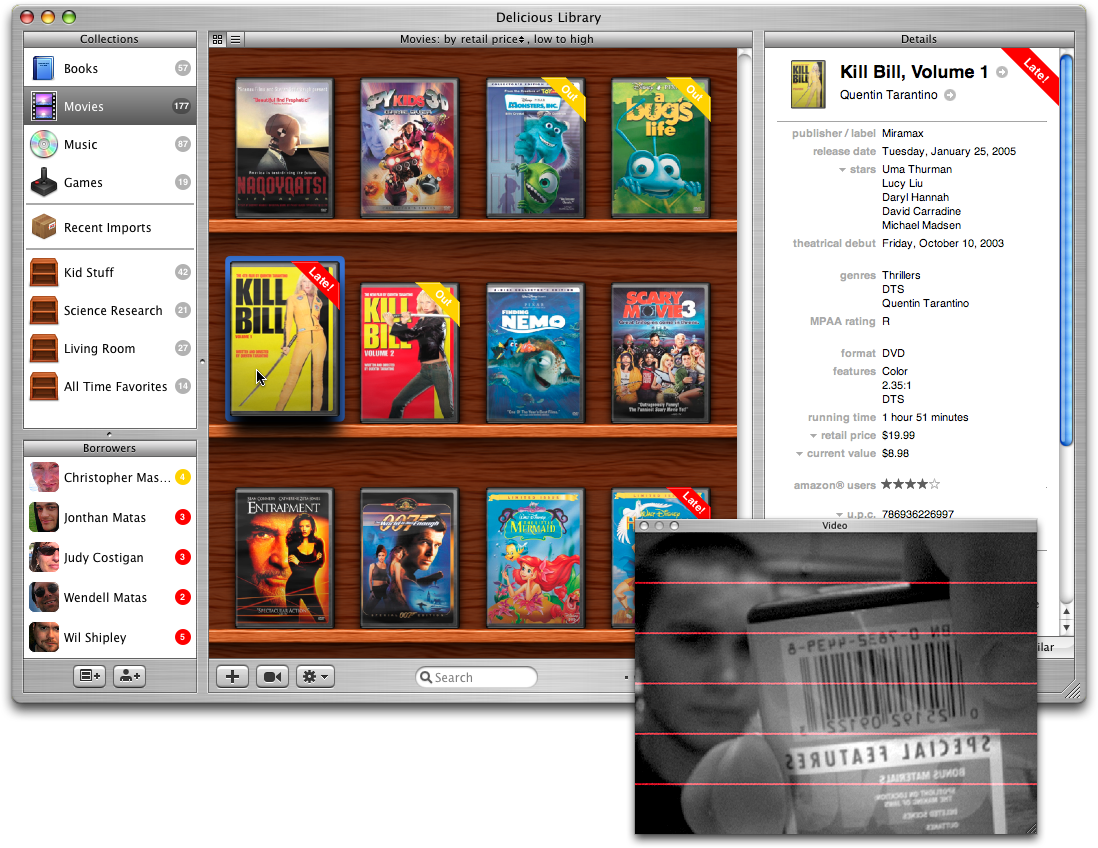
Task: Click the yellow badge for Christopher Mas…
Action: coord(182,477)
